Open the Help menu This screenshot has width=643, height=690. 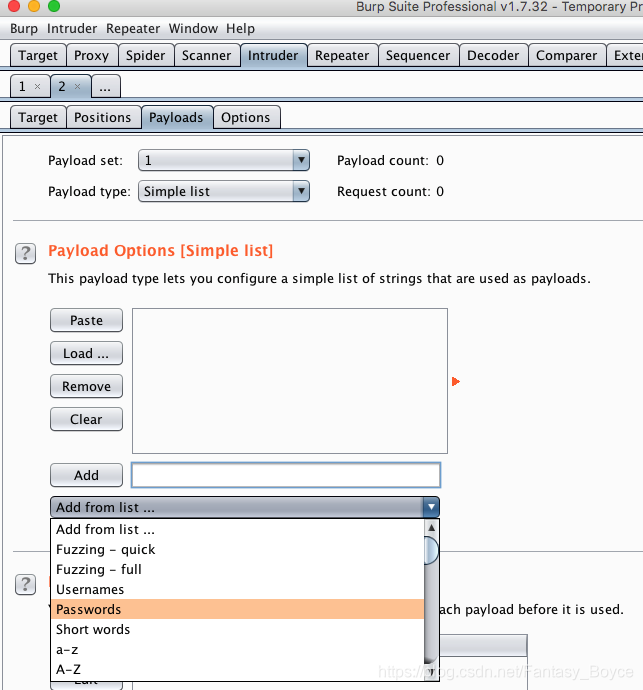[240, 29]
